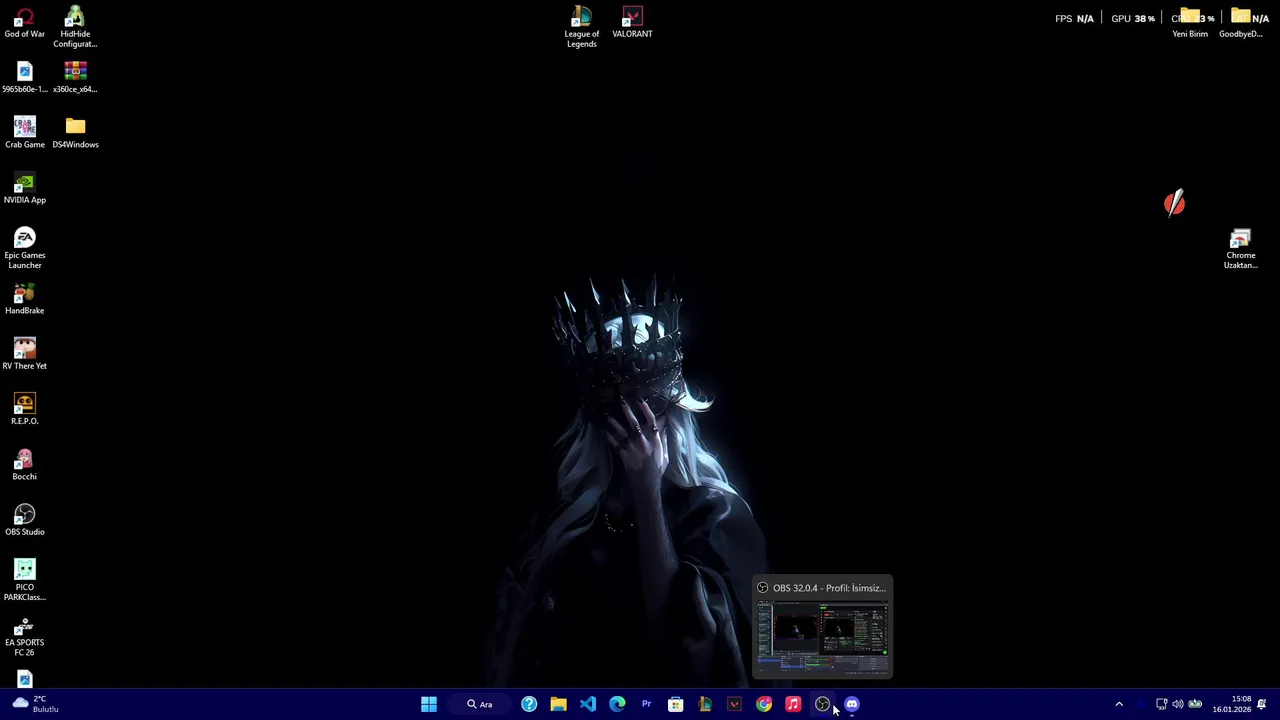This screenshot has width=1280, height=720.
Task: Select the GoodbyeD... folder icon
Action: [1241, 23]
